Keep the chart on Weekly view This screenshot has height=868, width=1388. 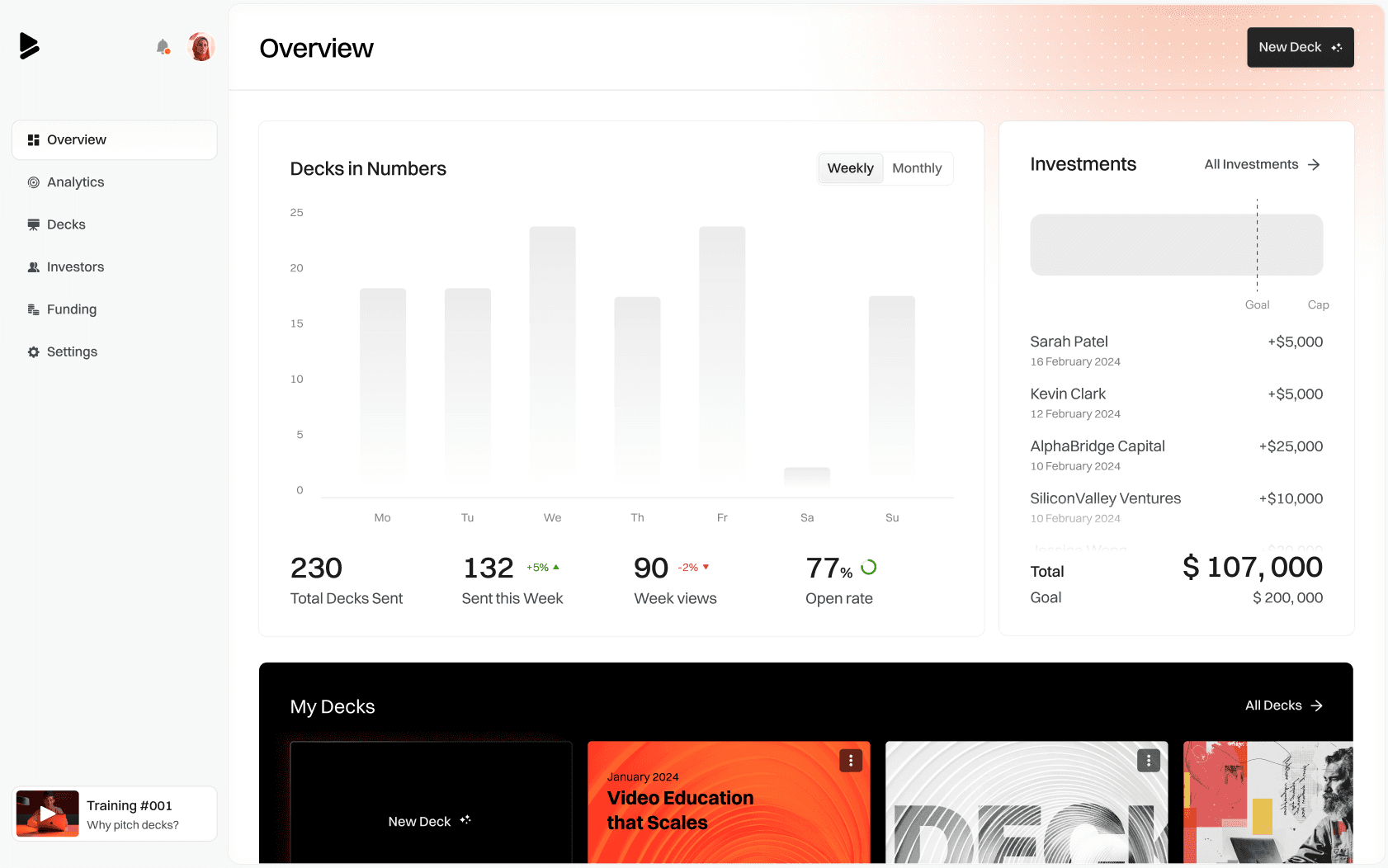pyautogui.click(x=850, y=167)
